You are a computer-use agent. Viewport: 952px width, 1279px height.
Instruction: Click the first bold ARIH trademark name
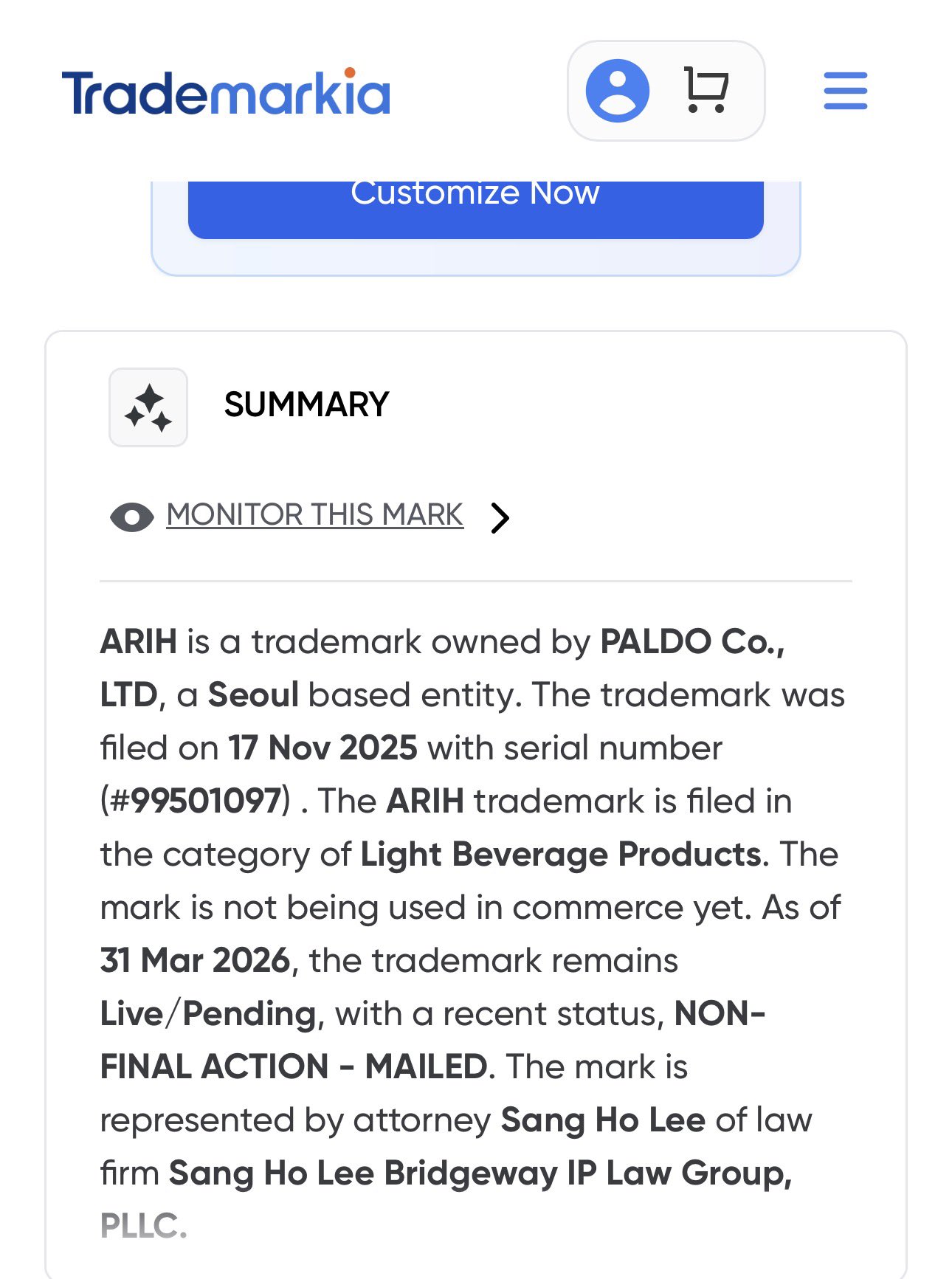click(139, 642)
